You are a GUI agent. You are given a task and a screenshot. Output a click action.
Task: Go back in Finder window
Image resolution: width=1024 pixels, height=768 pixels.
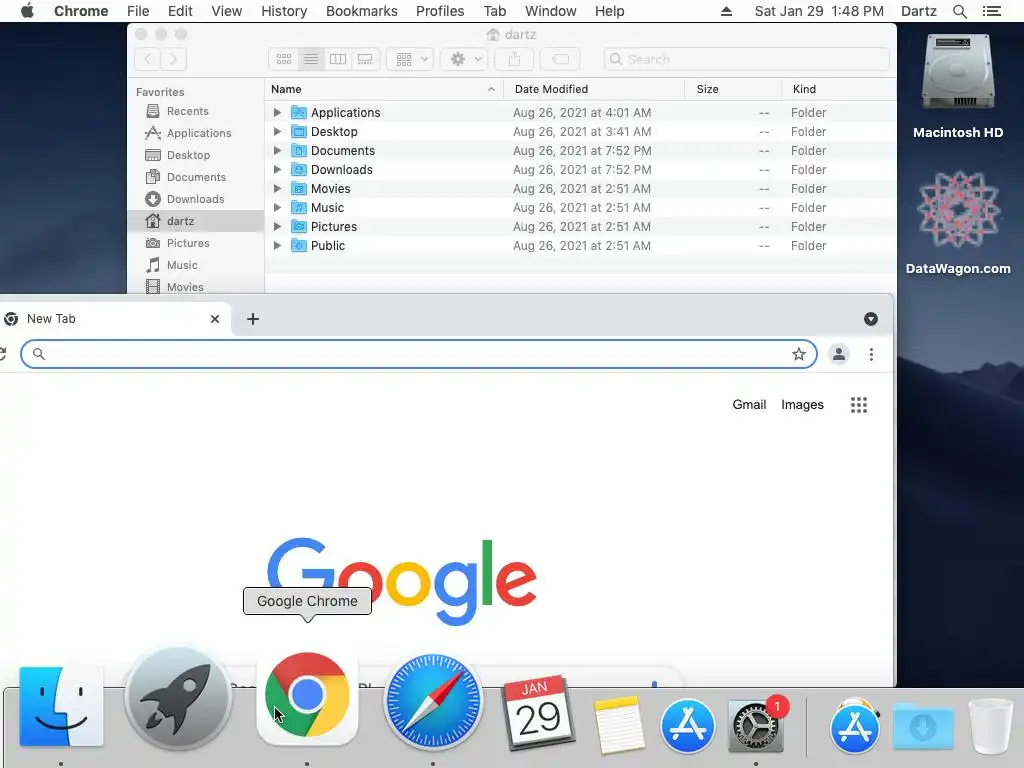148,59
